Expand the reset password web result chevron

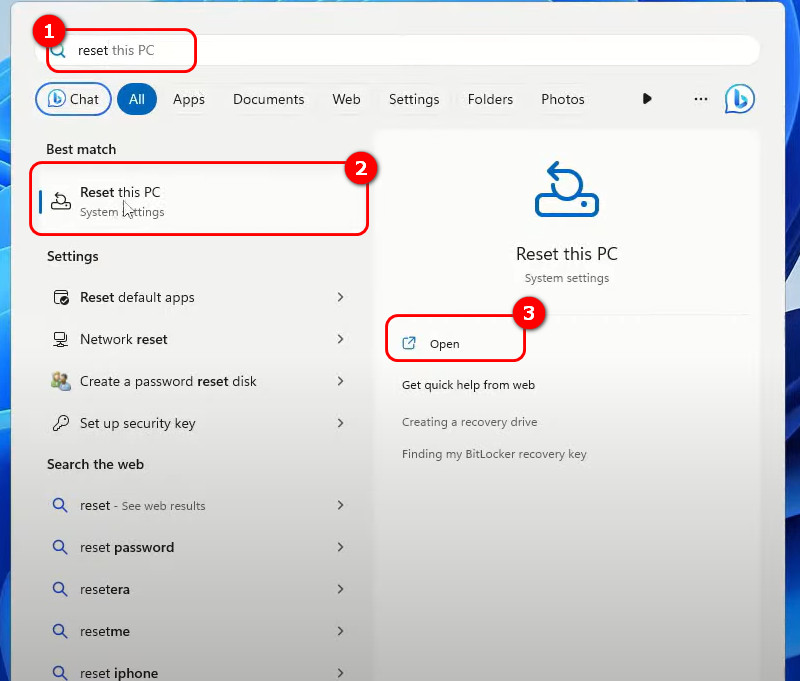340,547
